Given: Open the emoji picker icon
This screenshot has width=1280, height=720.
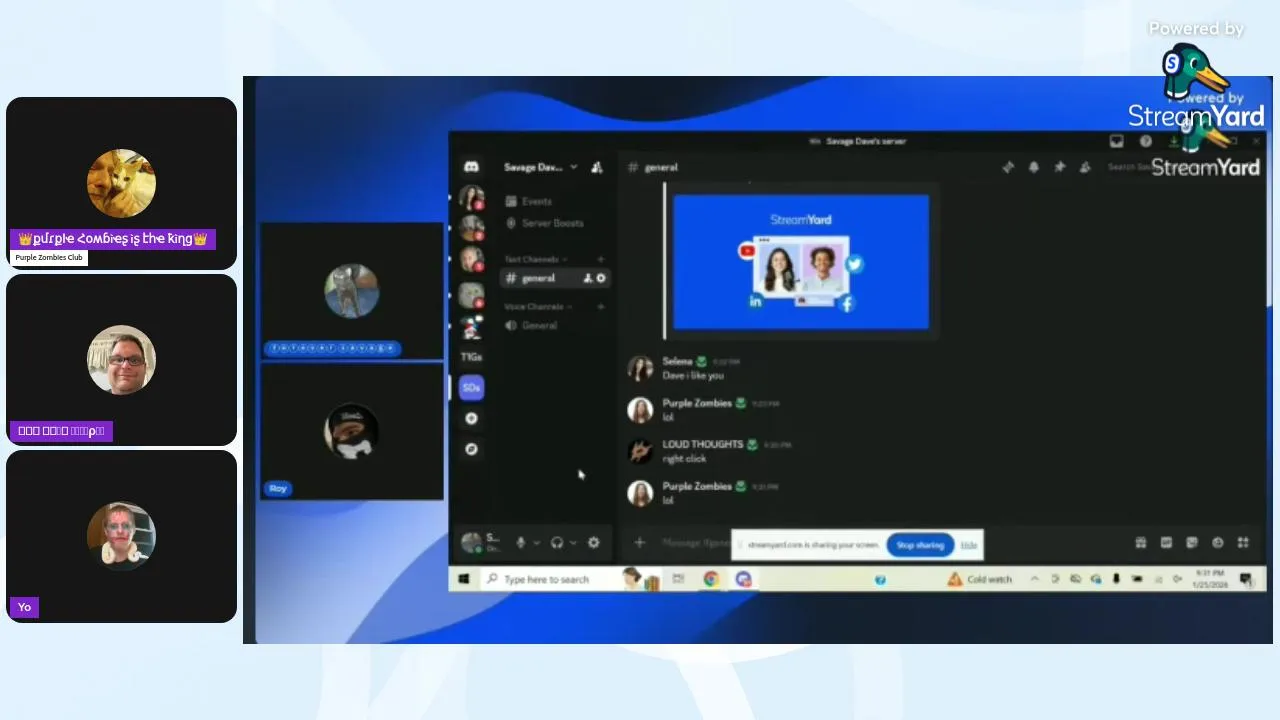Looking at the screenshot, I should (1217, 542).
